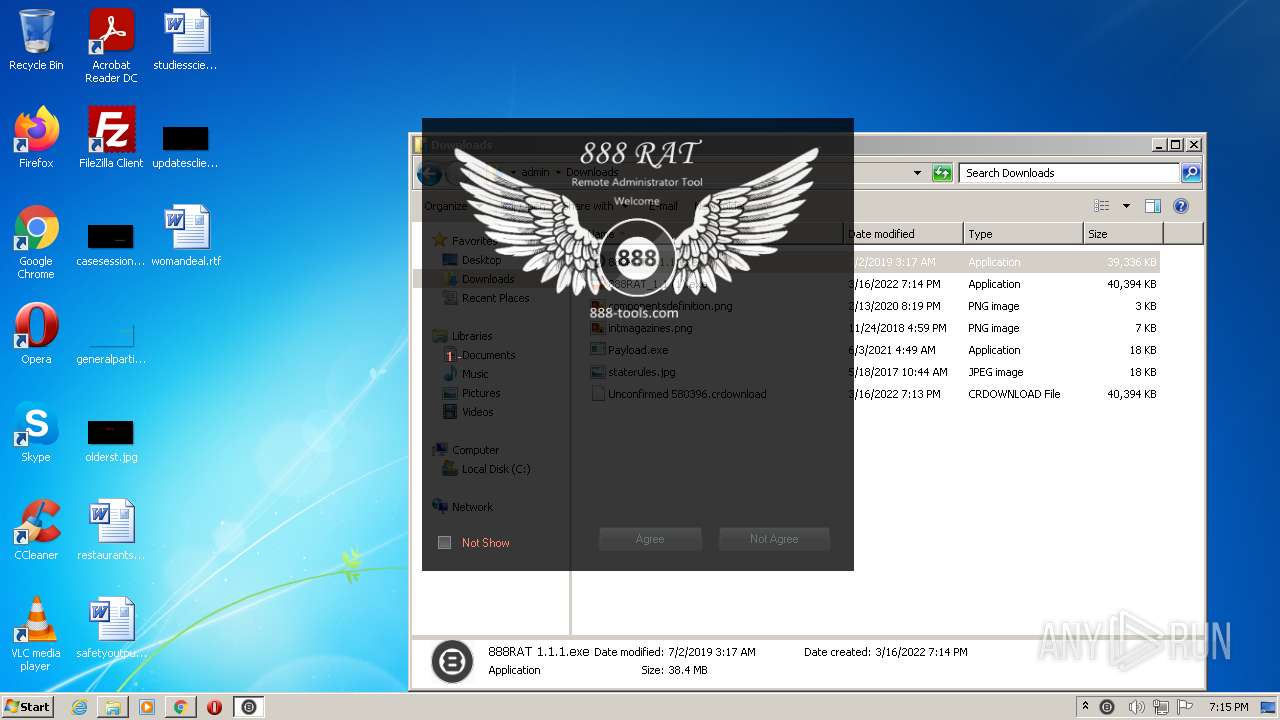Viewport: 1280px width, 720px height.
Task: Open Windows Media Player from taskbar
Action: 147,707
